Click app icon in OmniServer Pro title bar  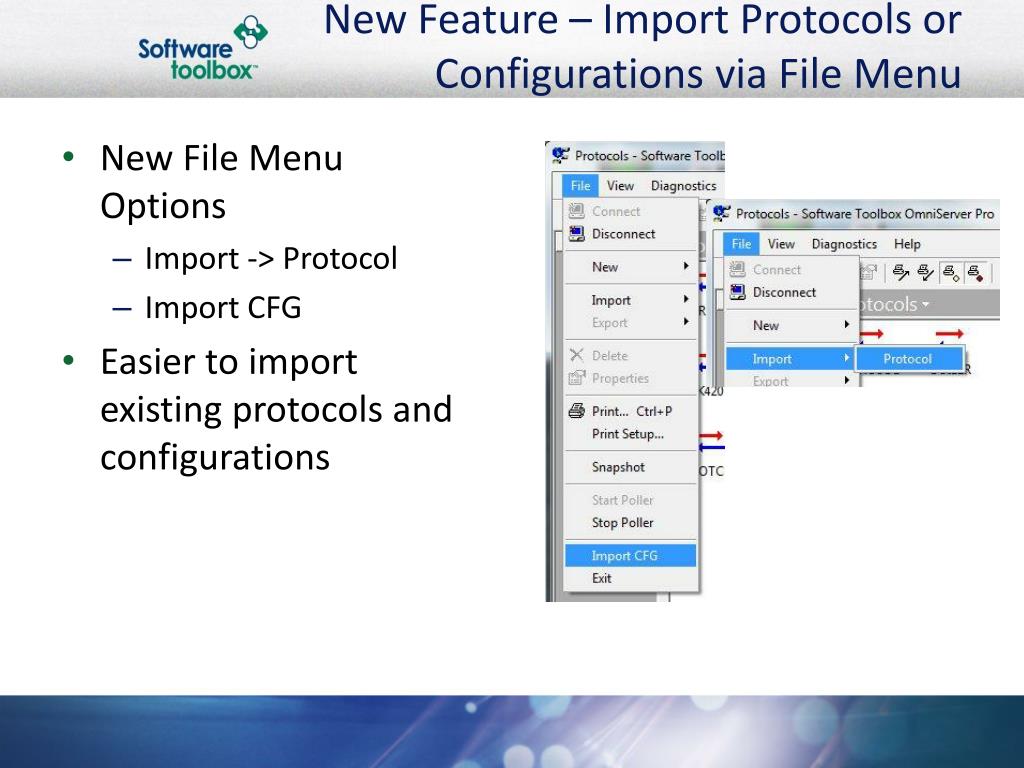pyautogui.click(x=722, y=213)
